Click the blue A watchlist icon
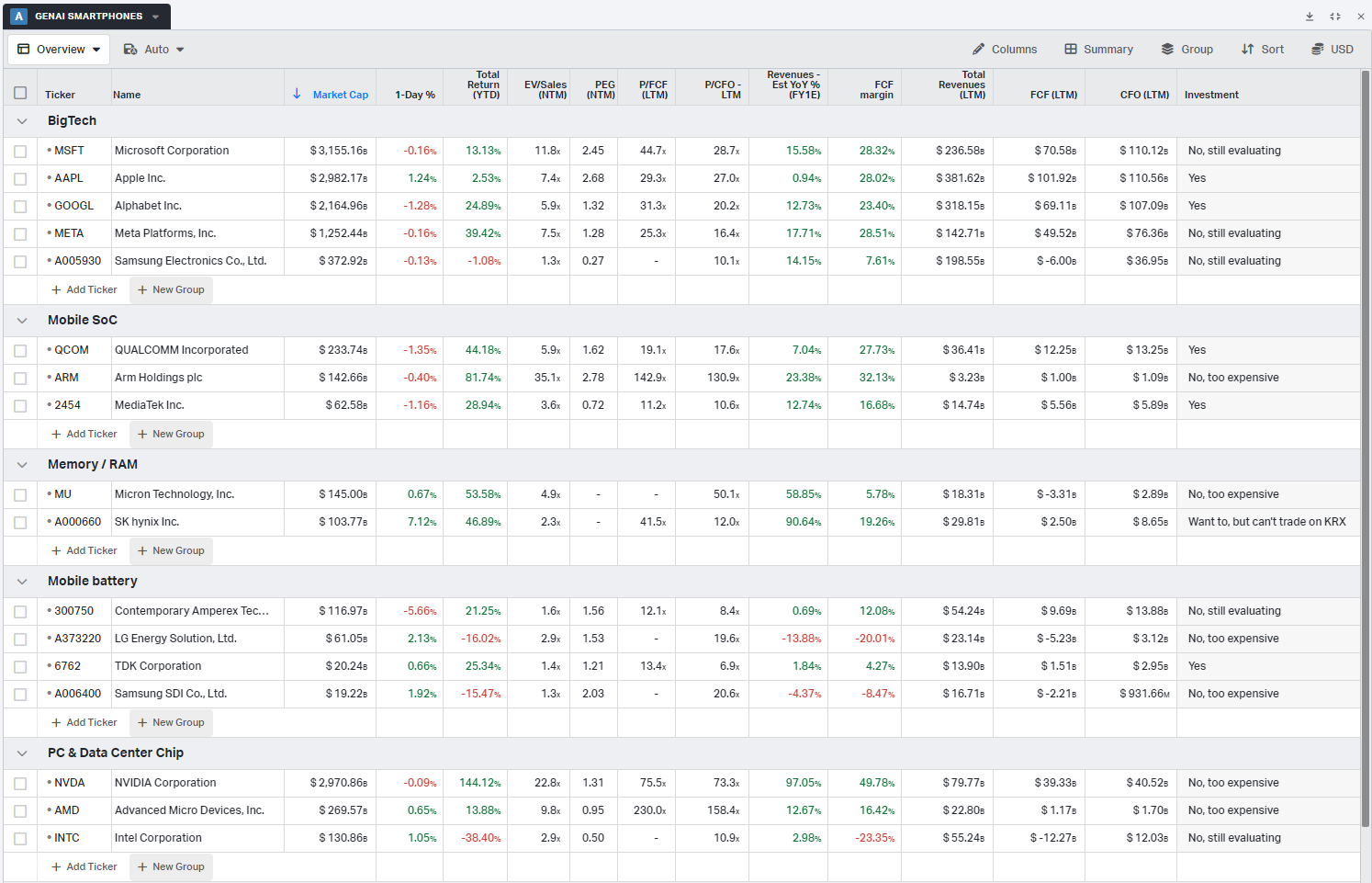 pos(18,17)
